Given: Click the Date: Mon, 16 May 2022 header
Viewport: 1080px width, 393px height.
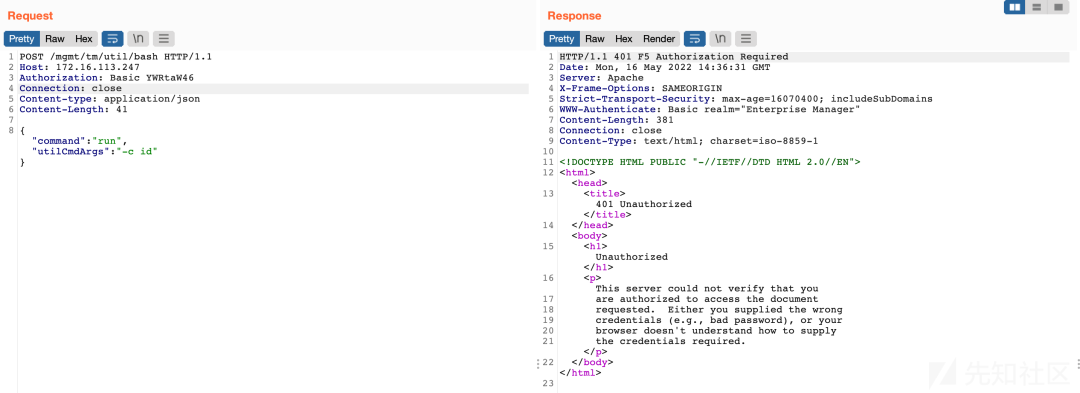Looking at the screenshot, I should pyautogui.click(x=665, y=67).
